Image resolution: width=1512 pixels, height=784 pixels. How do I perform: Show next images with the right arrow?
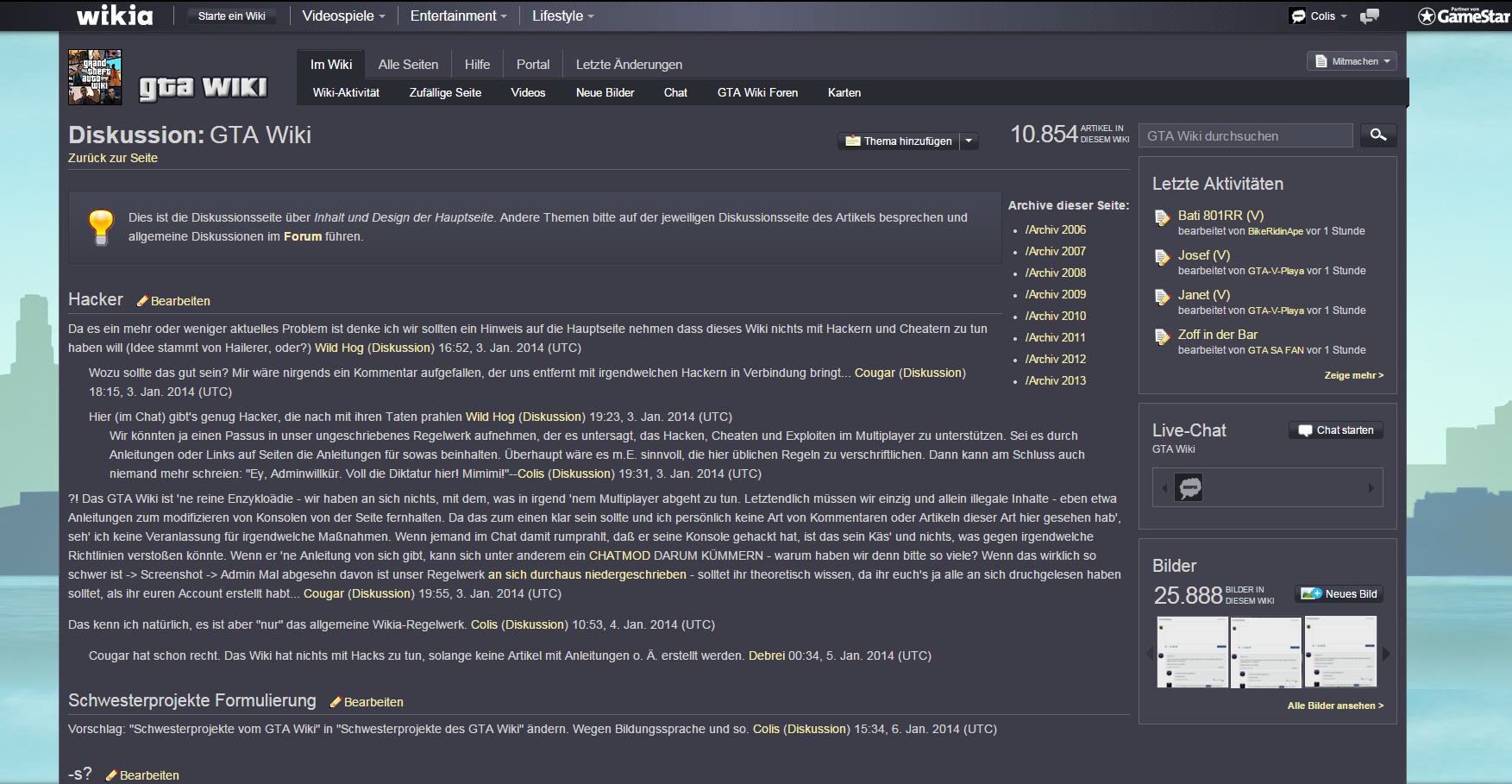point(1386,654)
